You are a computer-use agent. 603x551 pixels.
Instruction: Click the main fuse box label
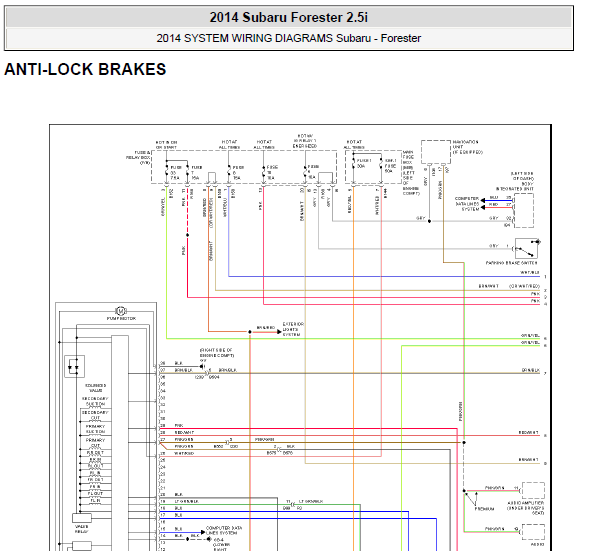[x=408, y=165]
